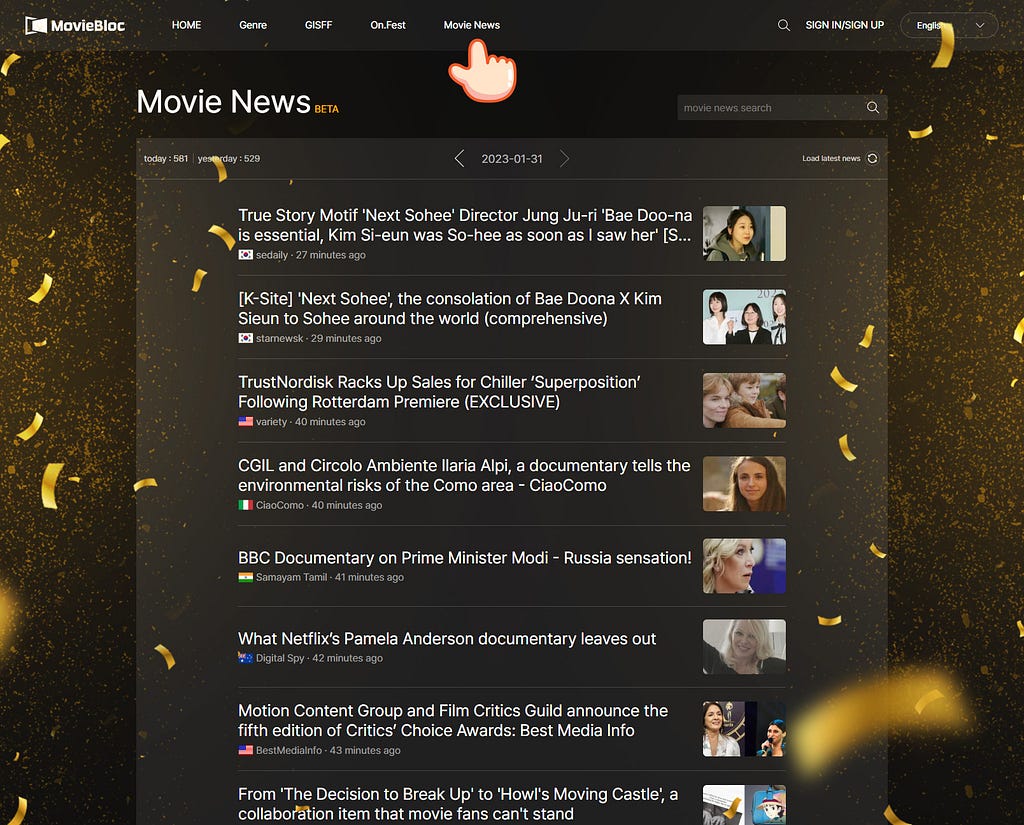Open thumbnail for Pamela Anderson article
1024x825 pixels.
pyautogui.click(x=744, y=647)
